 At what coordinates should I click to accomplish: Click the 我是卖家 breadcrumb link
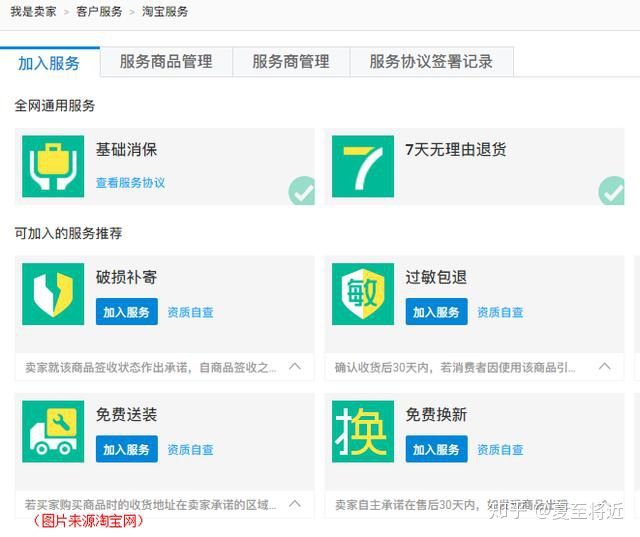click(34, 12)
